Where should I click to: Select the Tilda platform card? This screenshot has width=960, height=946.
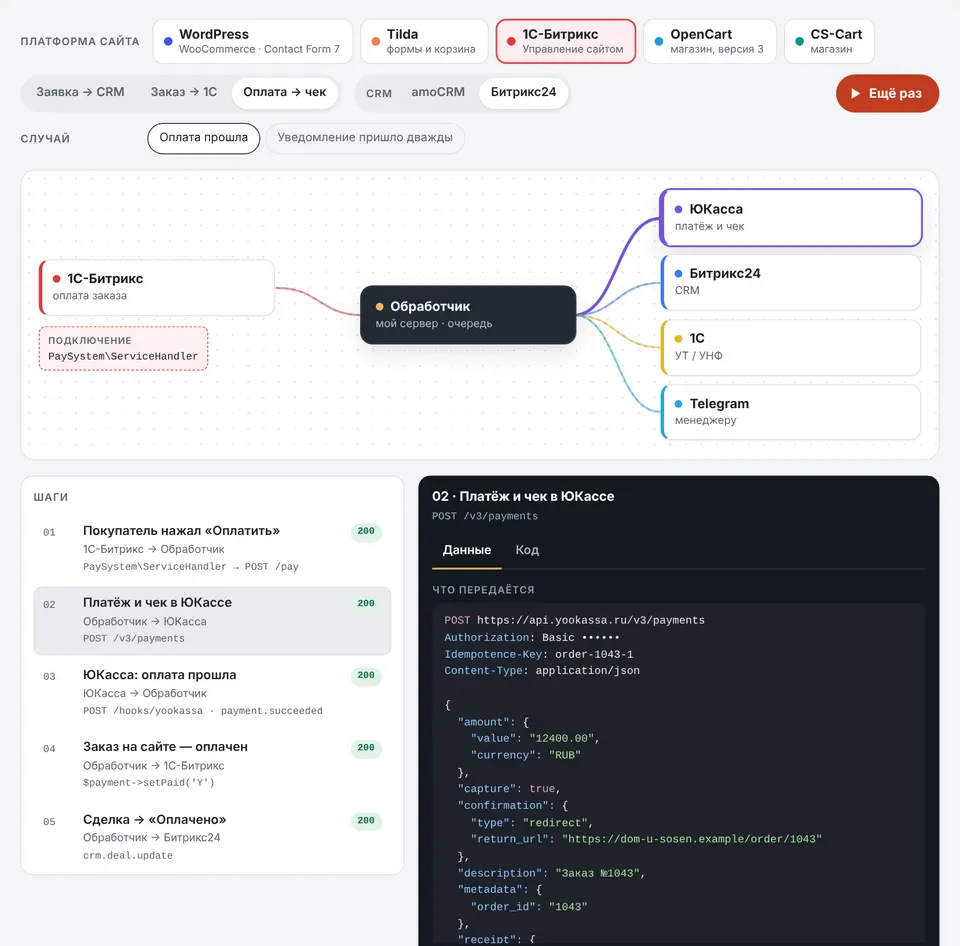point(424,41)
